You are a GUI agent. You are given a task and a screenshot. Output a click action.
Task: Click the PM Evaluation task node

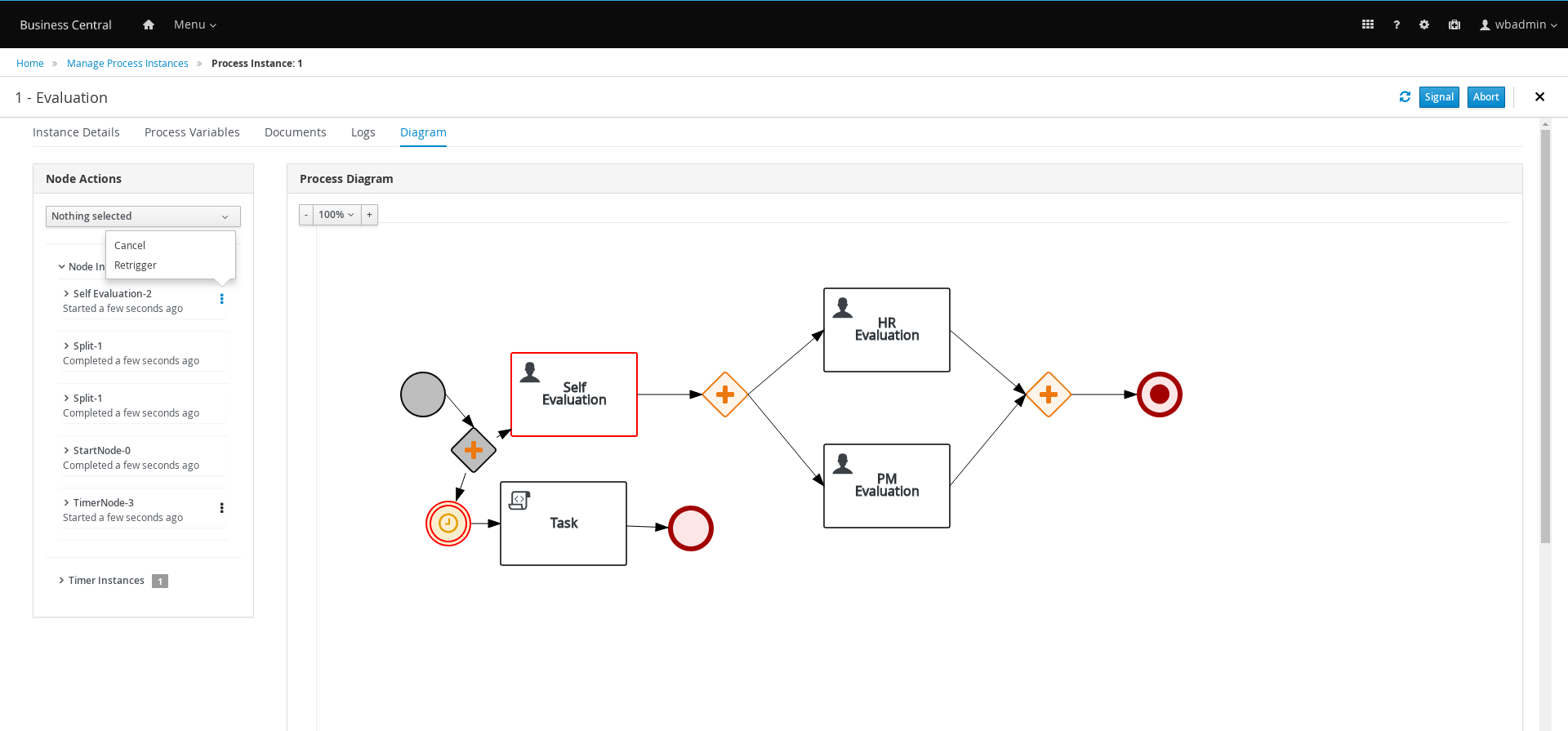[x=886, y=486]
